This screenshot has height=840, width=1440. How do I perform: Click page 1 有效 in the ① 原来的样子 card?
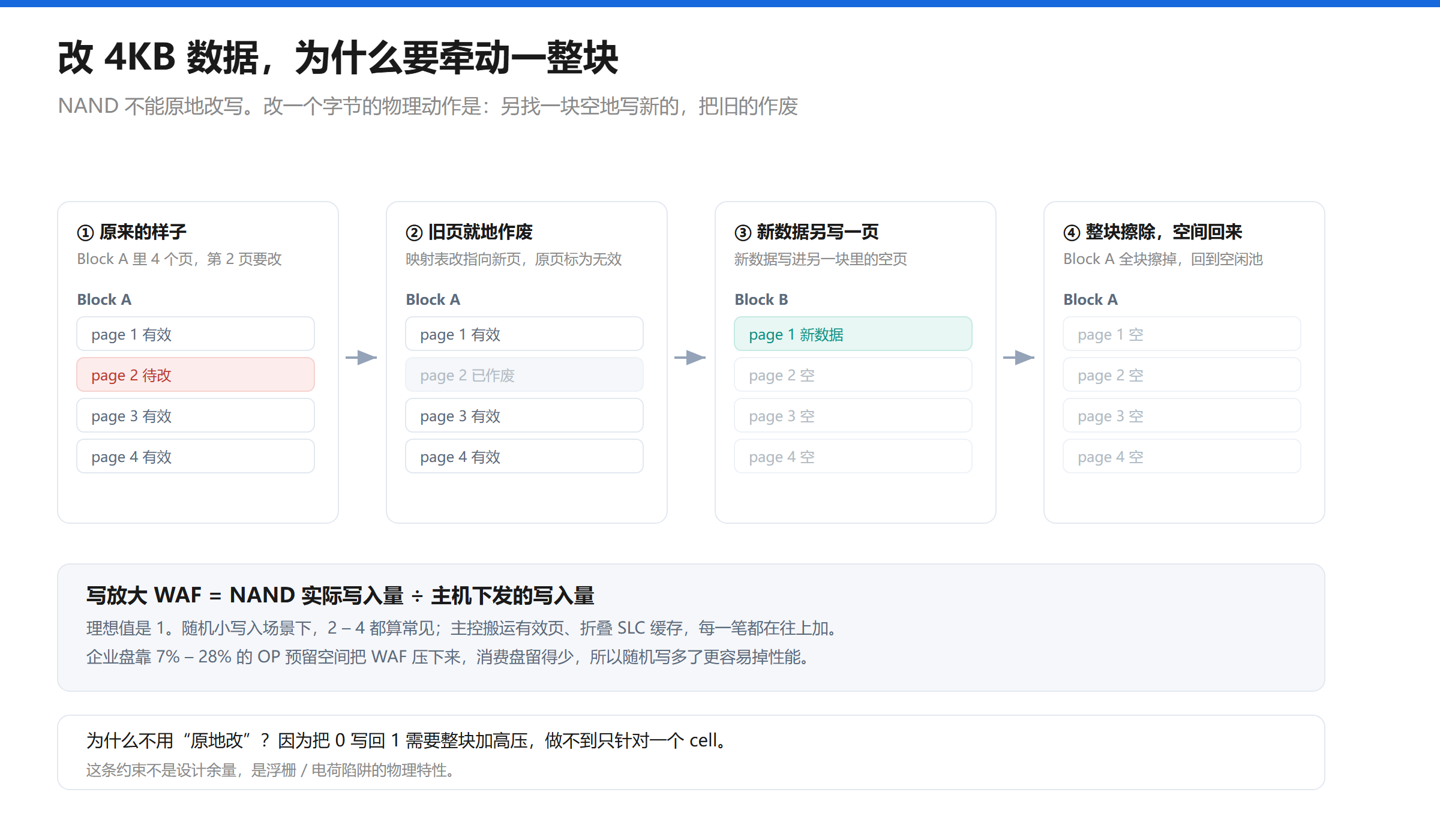196,334
